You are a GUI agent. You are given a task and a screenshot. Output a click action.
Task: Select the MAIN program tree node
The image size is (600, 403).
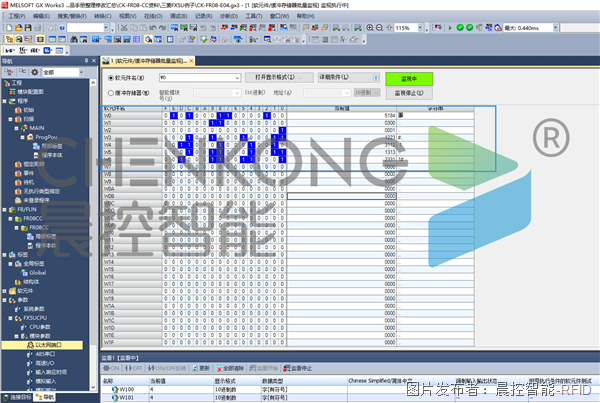click(x=36, y=128)
